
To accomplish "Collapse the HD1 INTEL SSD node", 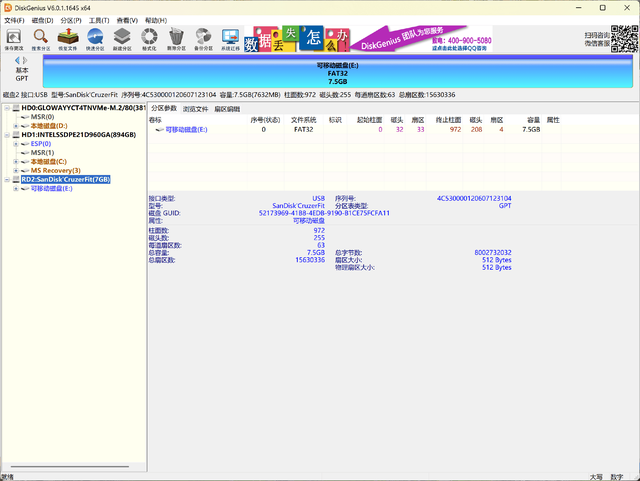I will click(7, 135).
